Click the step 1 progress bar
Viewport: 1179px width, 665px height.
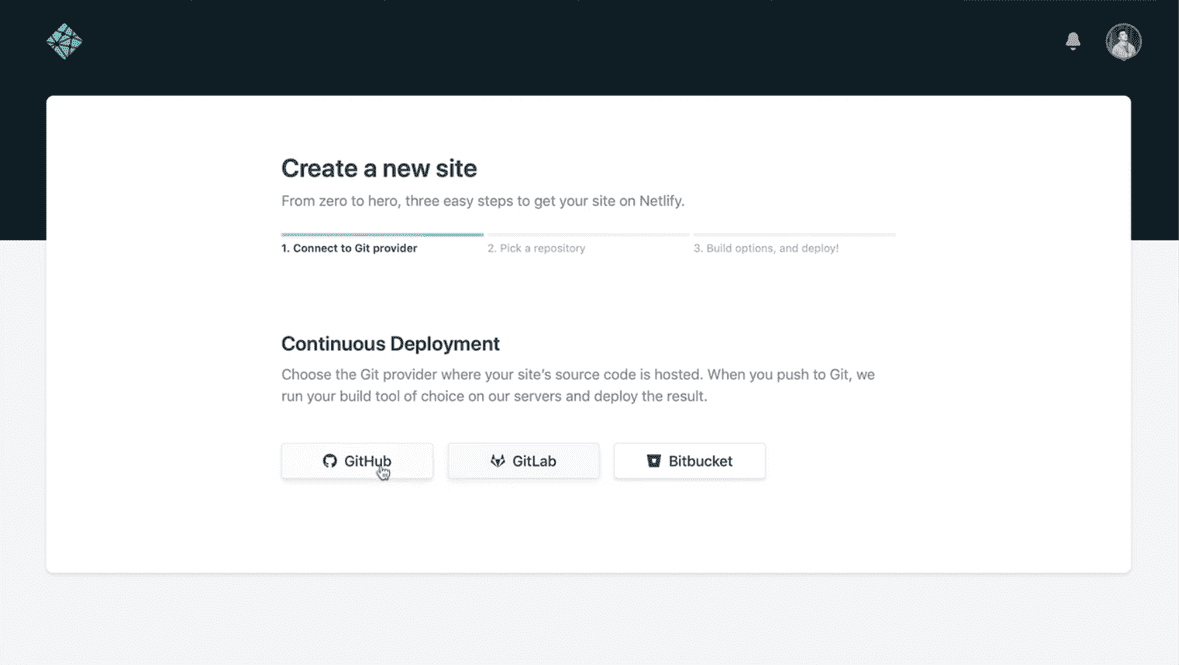click(x=382, y=232)
